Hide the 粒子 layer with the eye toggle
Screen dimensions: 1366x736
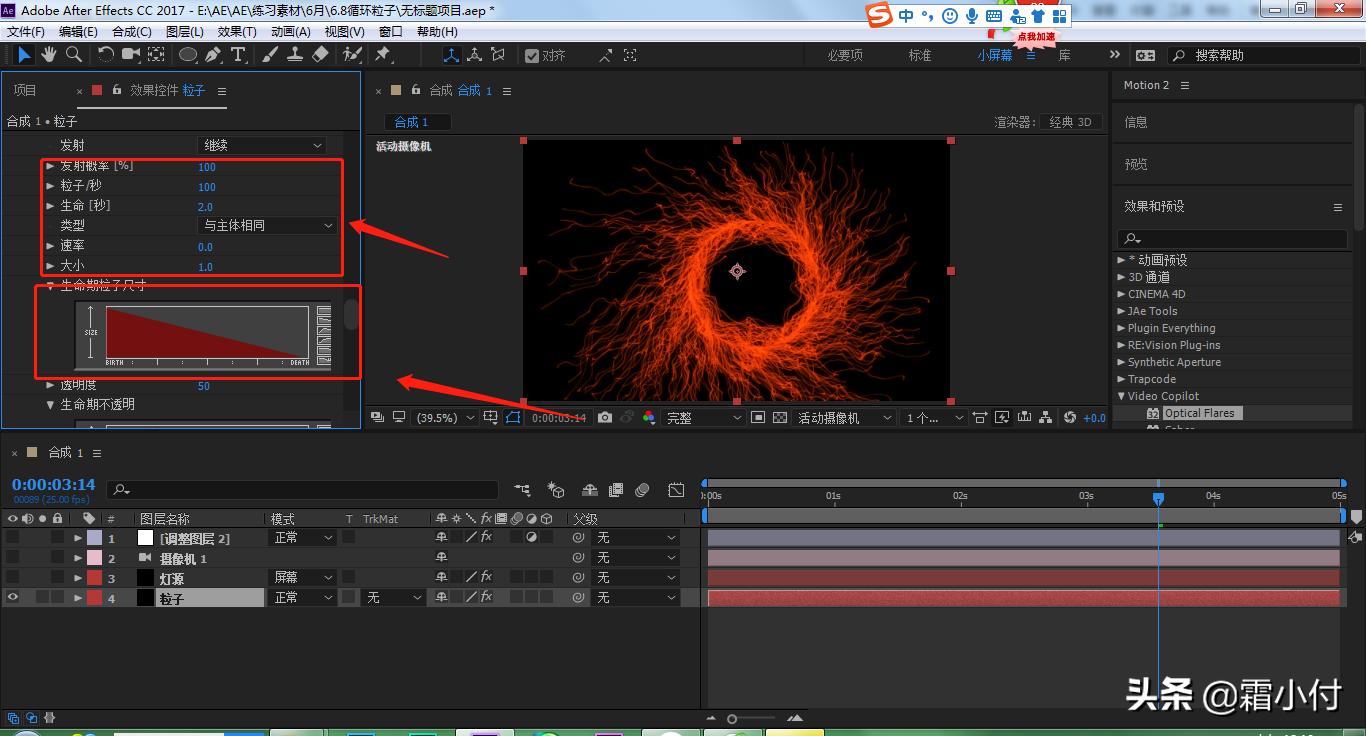click(13, 598)
